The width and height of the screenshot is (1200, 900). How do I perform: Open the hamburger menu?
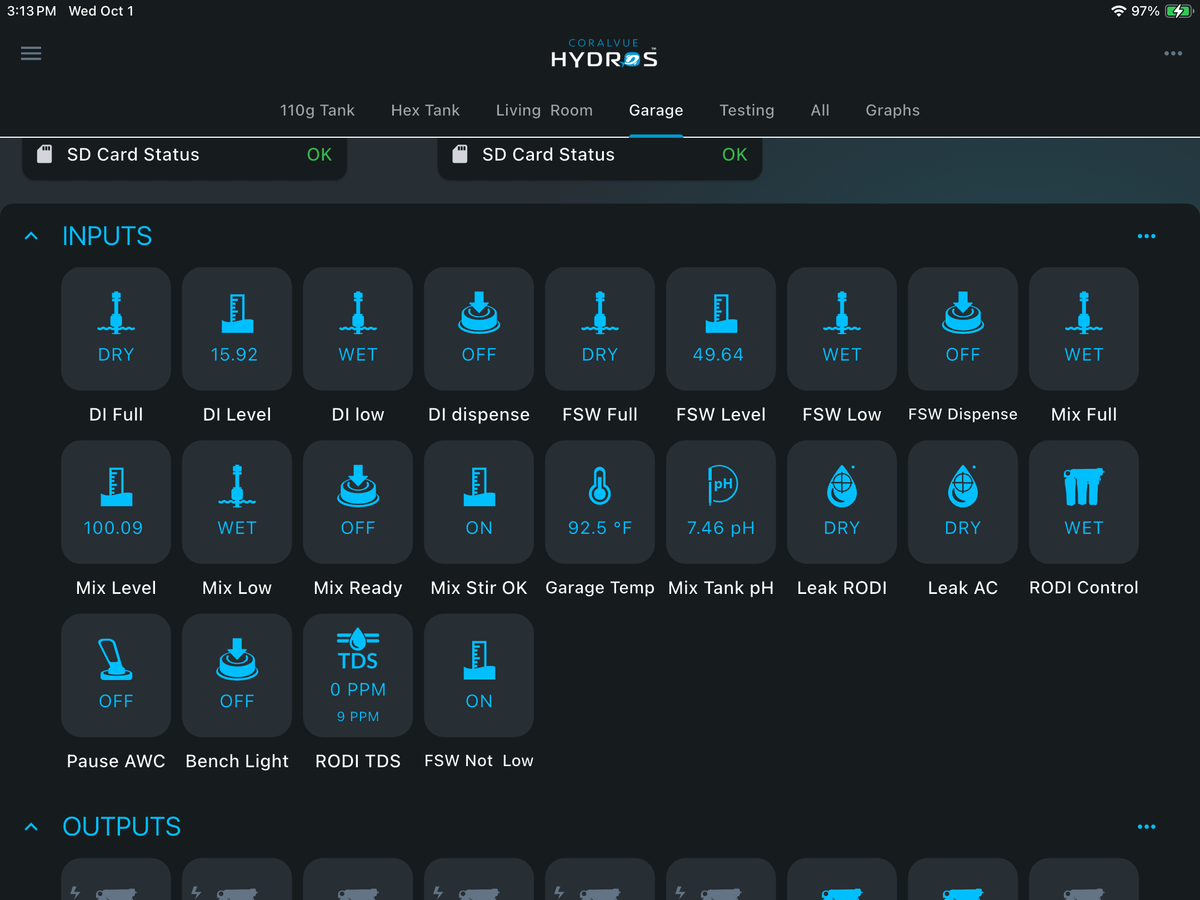click(31, 53)
